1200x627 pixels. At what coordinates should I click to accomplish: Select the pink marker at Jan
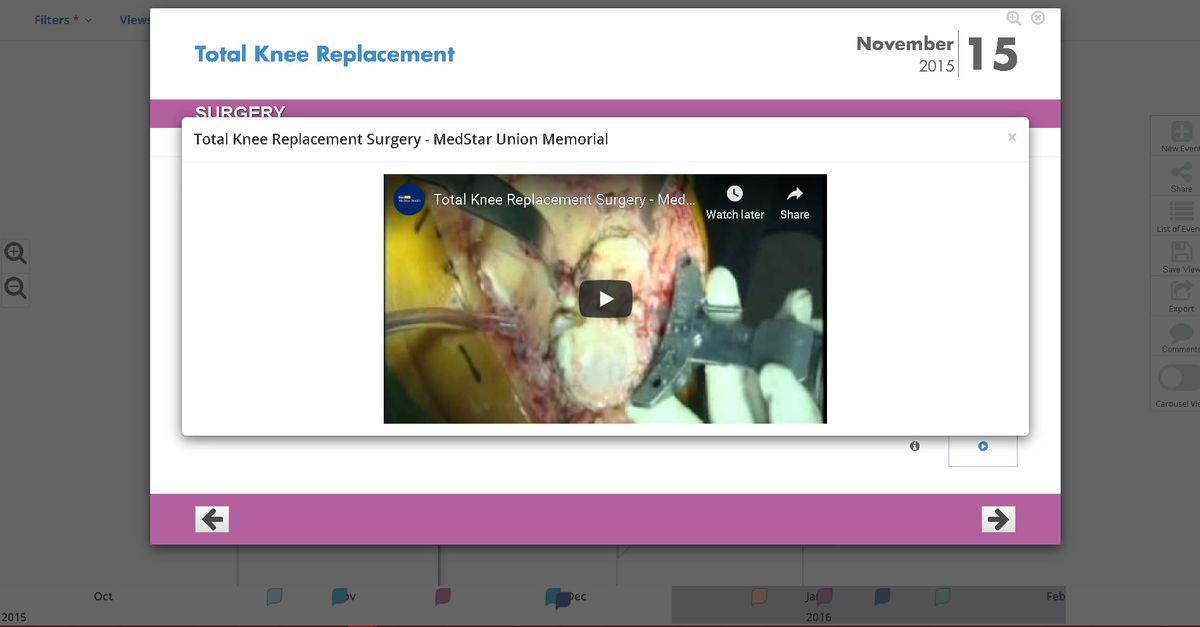825,597
